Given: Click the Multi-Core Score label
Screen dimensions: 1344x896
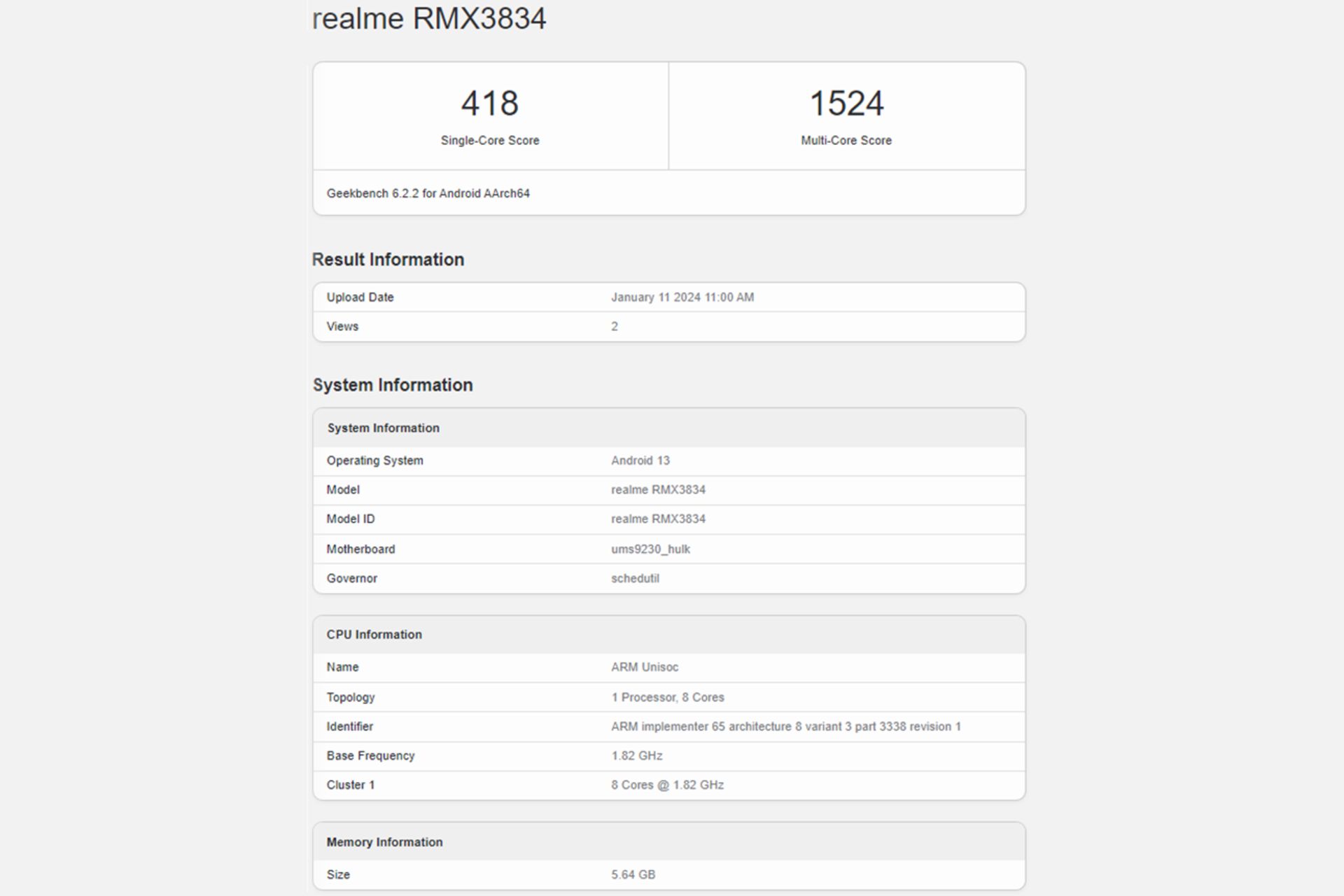Looking at the screenshot, I should (x=846, y=141).
